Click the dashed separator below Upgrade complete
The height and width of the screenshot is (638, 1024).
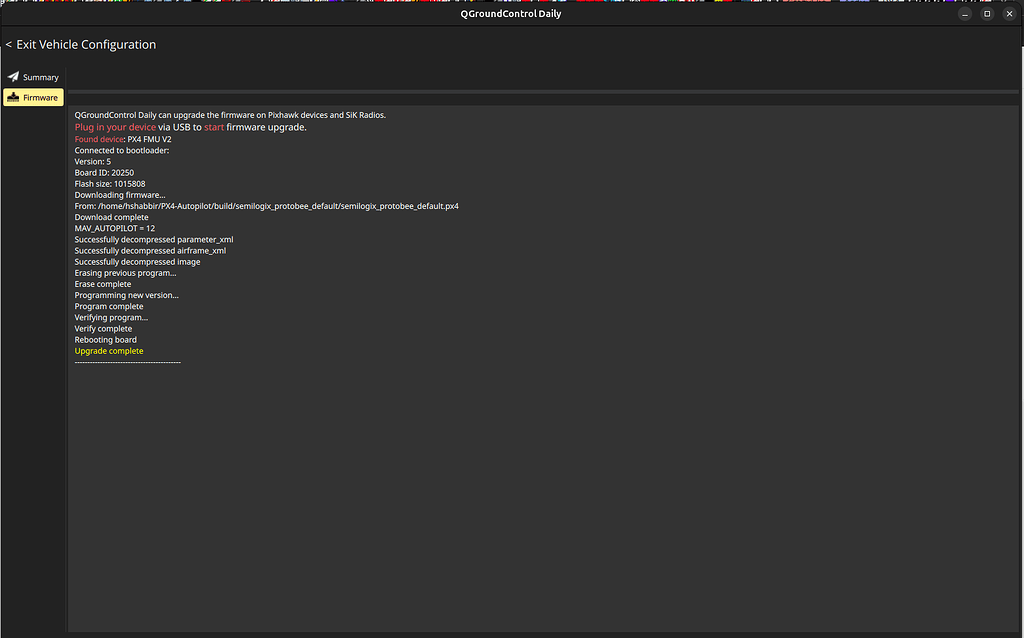(x=127, y=362)
